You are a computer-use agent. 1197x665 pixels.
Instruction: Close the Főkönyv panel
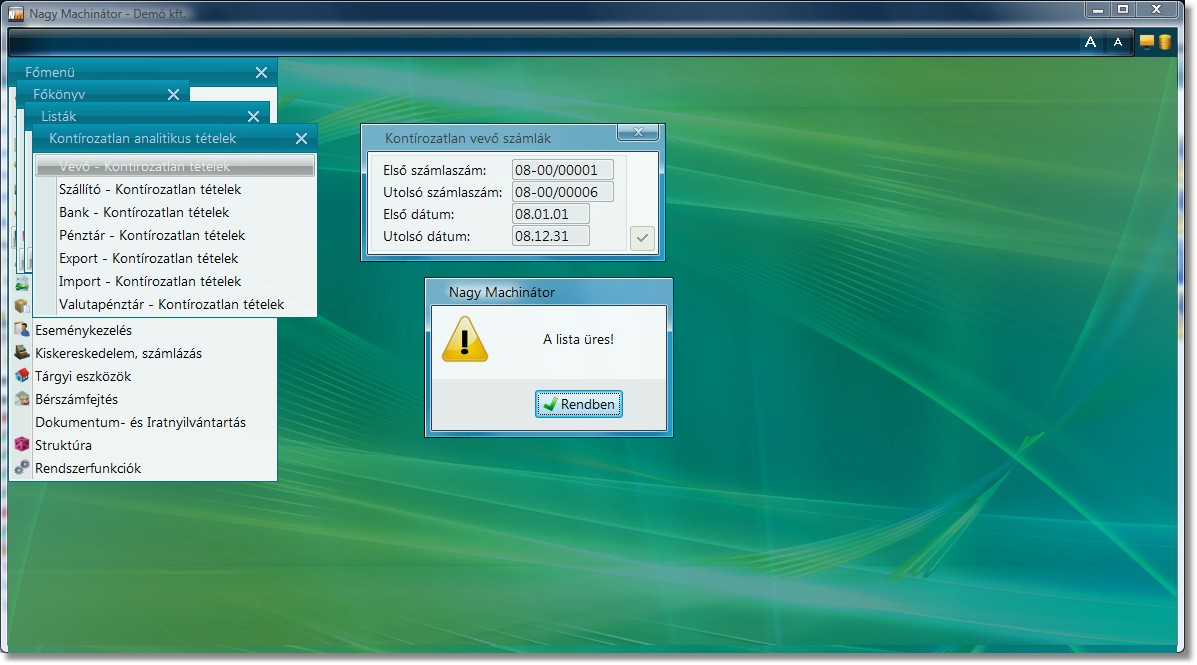coord(173,95)
